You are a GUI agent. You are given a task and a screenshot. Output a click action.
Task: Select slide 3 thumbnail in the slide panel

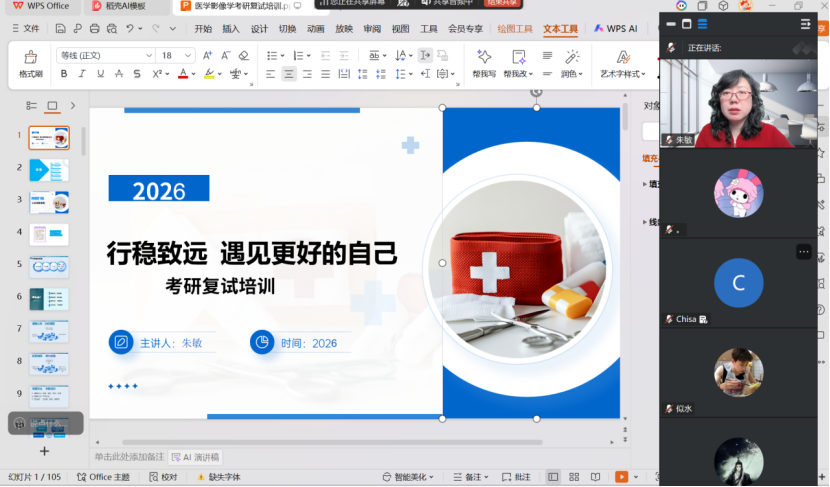pyautogui.click(x=48, y=201)
